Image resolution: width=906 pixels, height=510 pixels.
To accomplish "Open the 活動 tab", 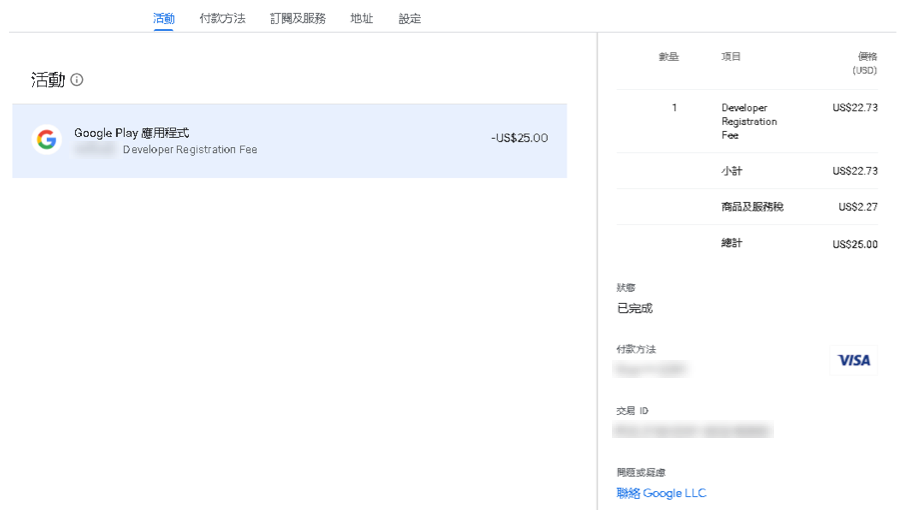I will tap(164, 18).
